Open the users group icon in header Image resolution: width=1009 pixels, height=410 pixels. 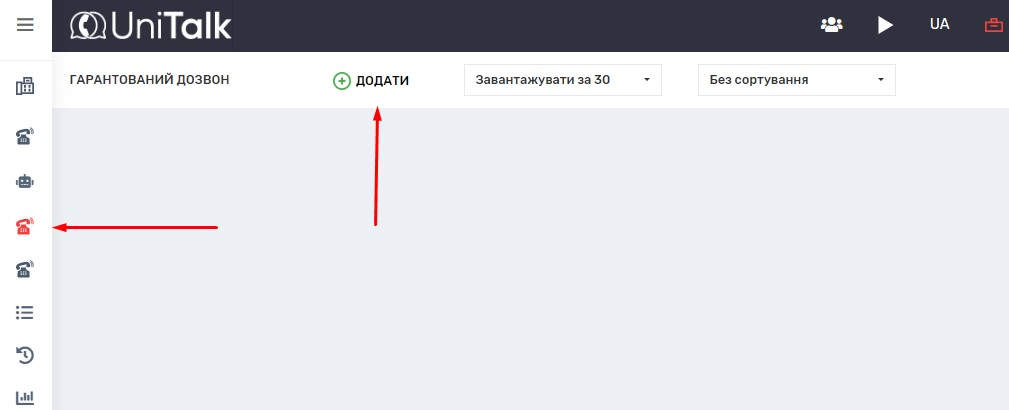pos(831,24)
